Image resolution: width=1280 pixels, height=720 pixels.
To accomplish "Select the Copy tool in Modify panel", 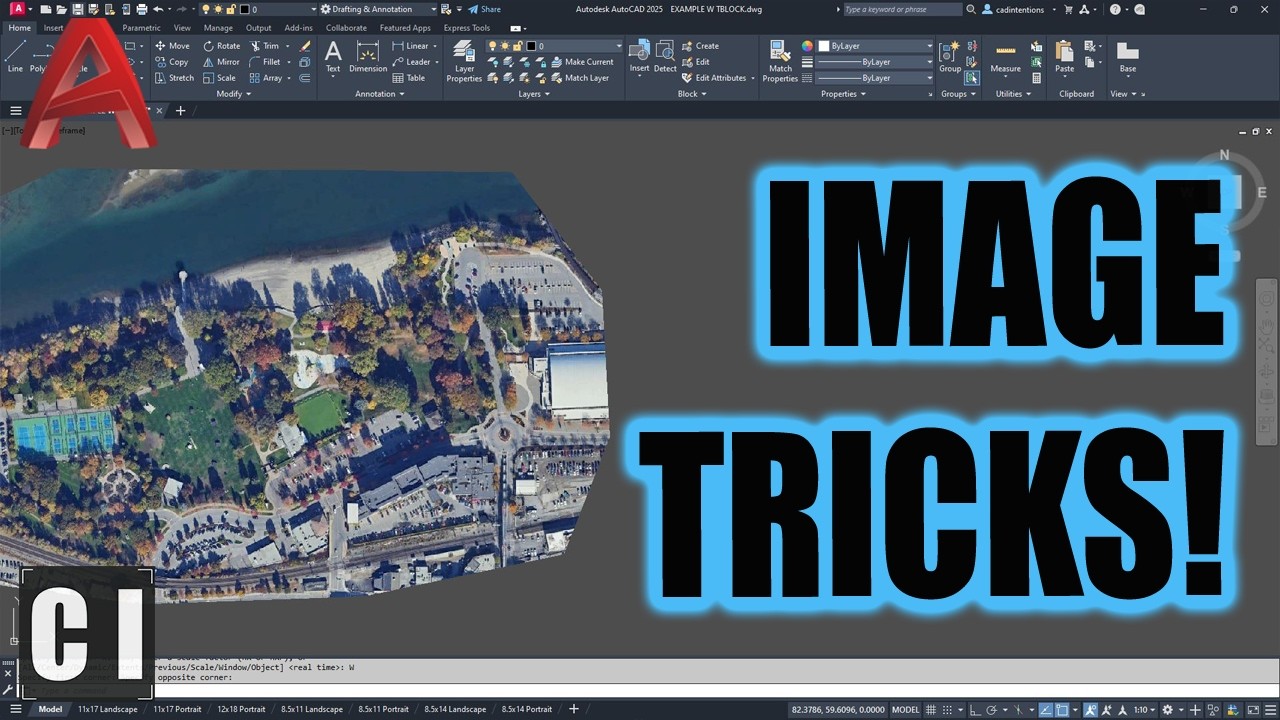I will [x=172, y=62].
